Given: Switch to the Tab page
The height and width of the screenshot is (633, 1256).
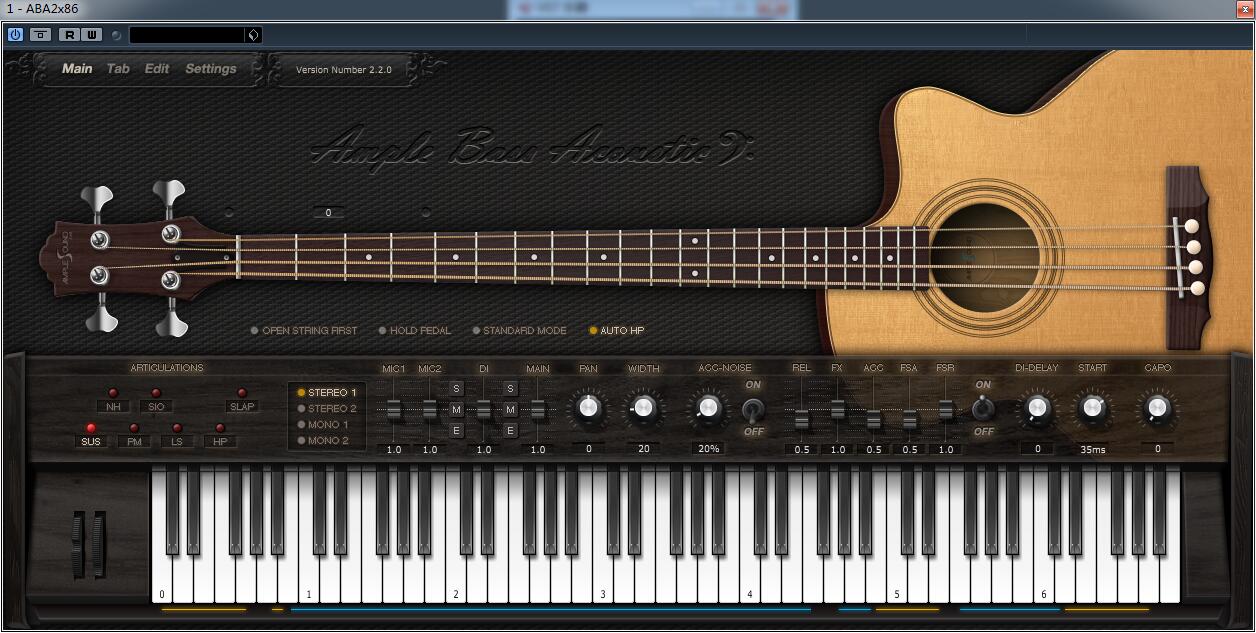Looking at the screenshot, I should click(118, 69).
